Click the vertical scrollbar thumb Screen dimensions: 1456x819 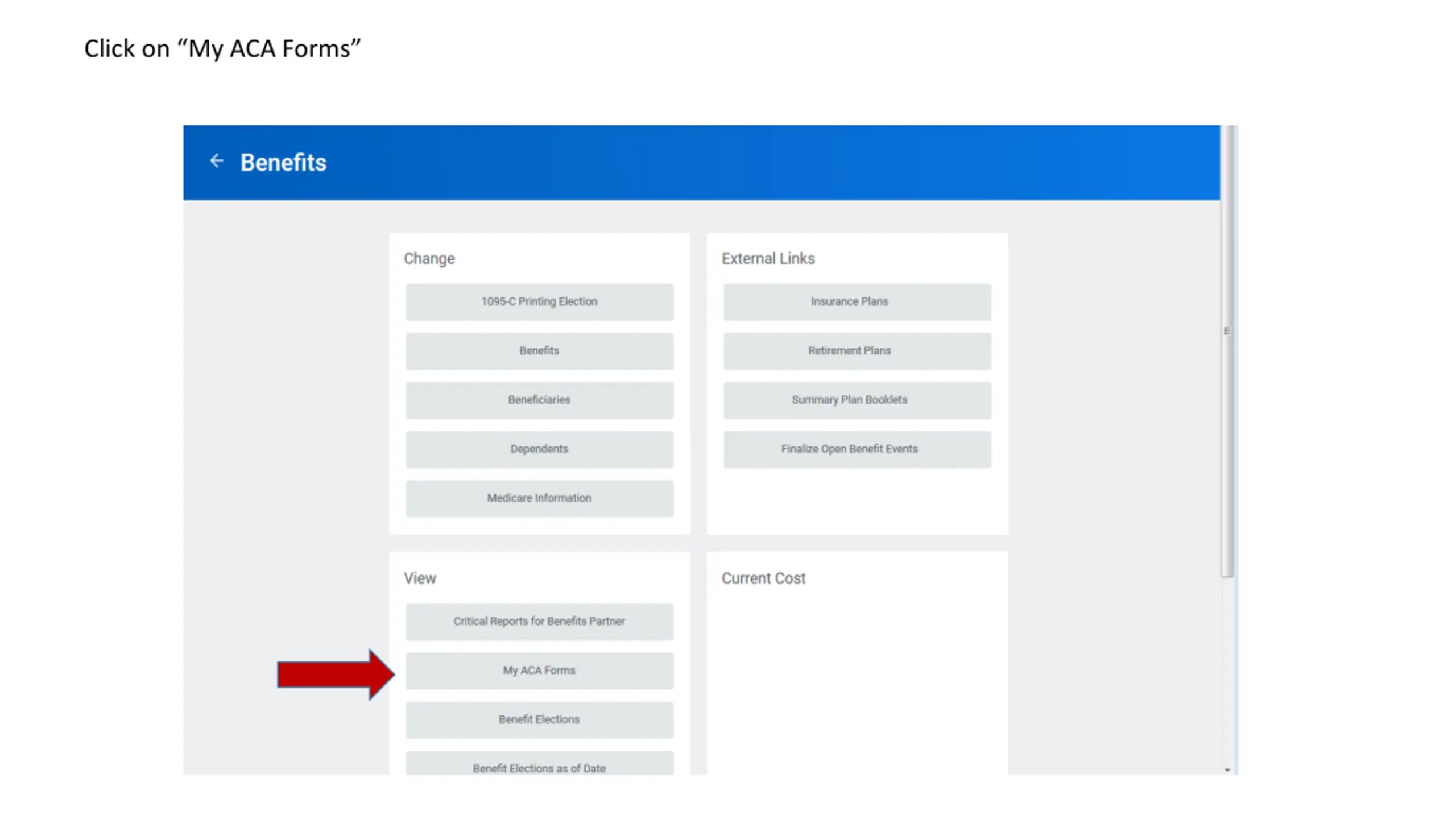tap(1228, 351)
